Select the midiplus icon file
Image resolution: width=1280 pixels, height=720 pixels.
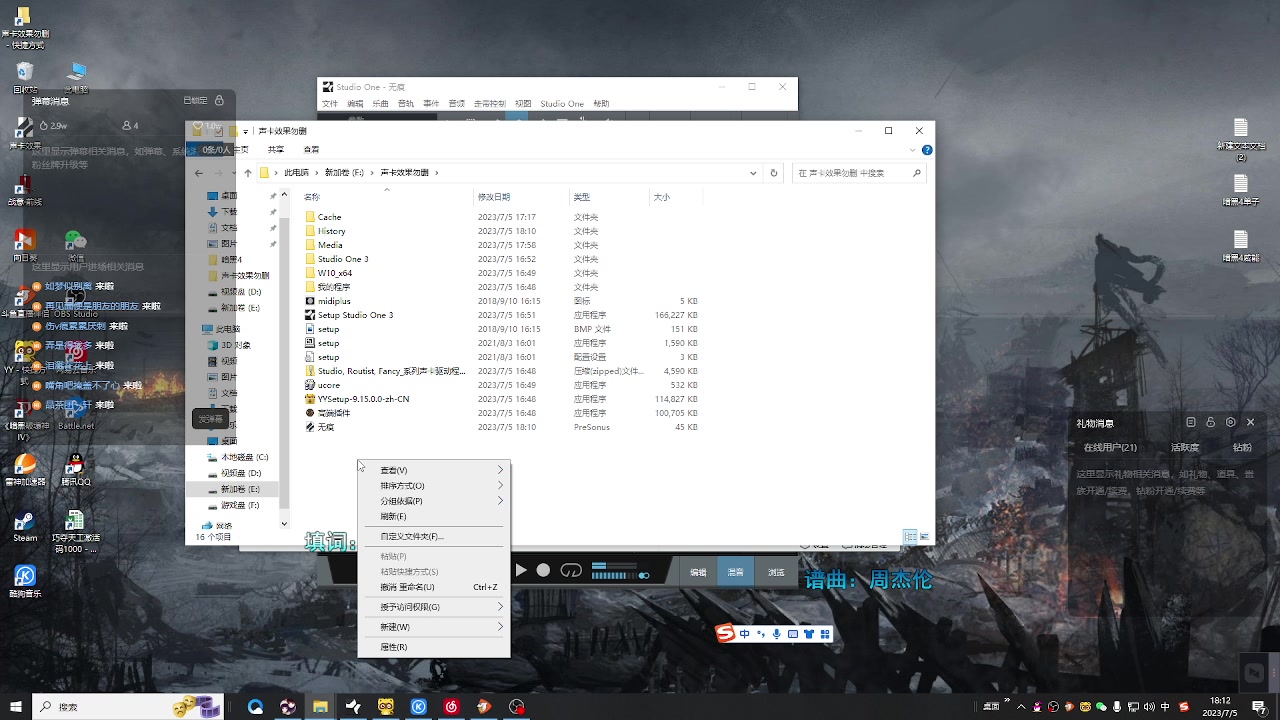pos(310,301)
